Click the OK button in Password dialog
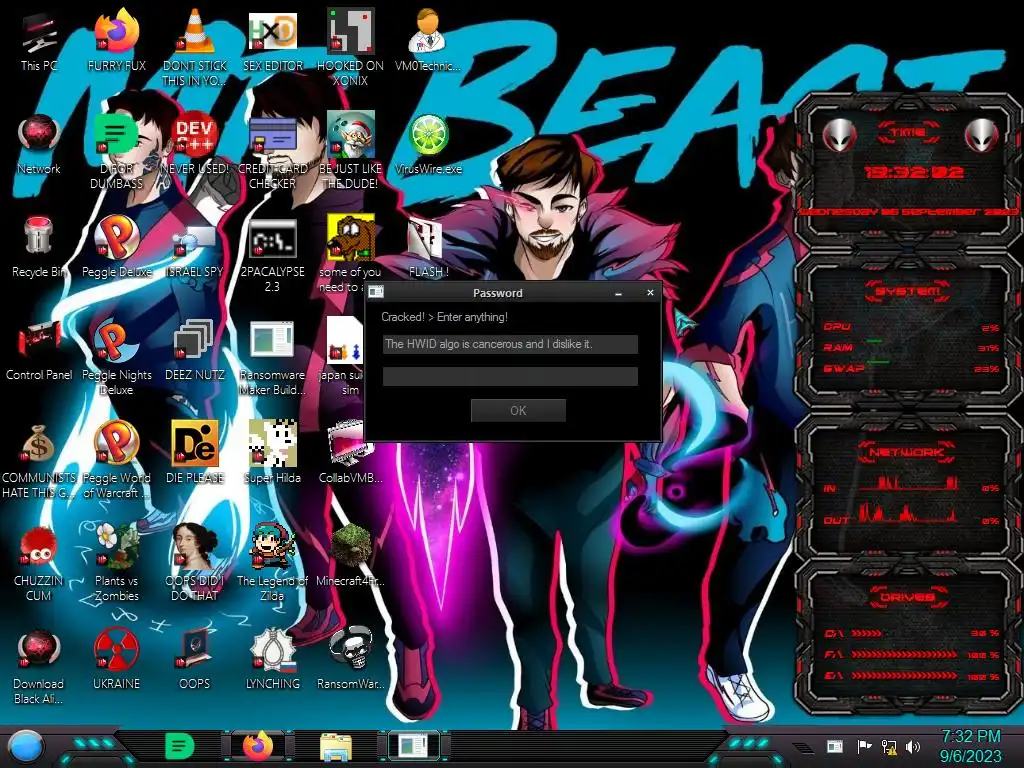 518,410
